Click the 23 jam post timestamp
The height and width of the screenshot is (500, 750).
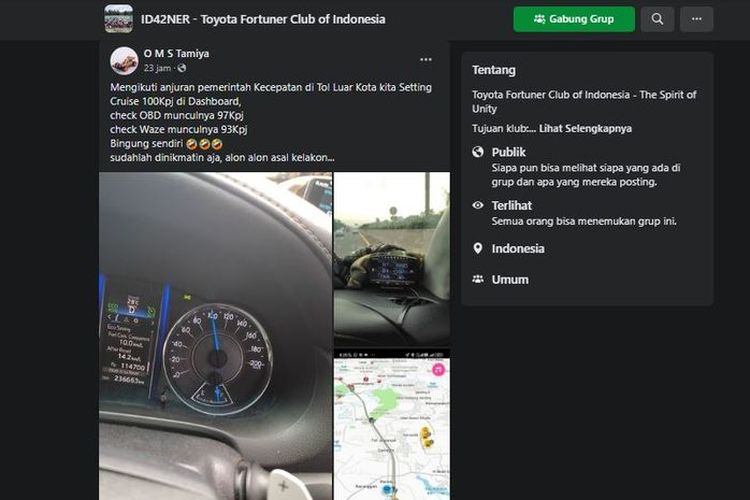[157, 68]
